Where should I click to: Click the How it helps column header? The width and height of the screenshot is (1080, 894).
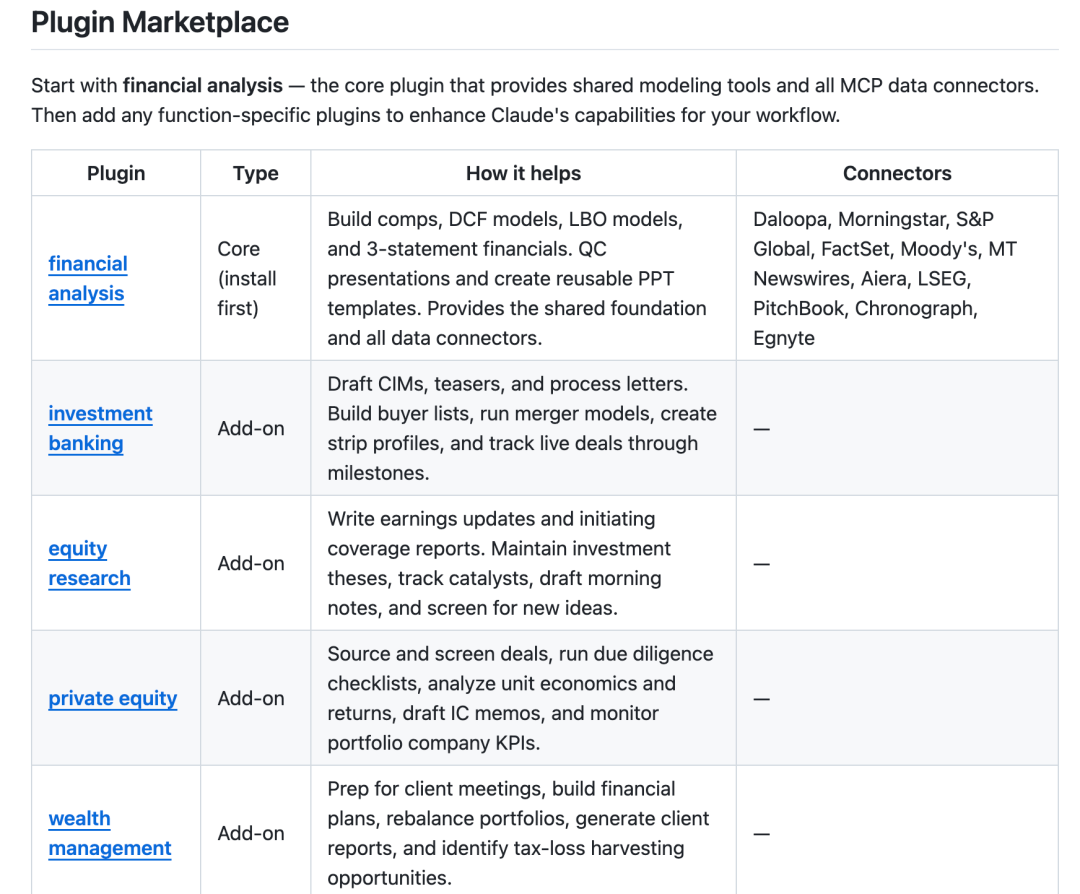[x=523, y=173]
